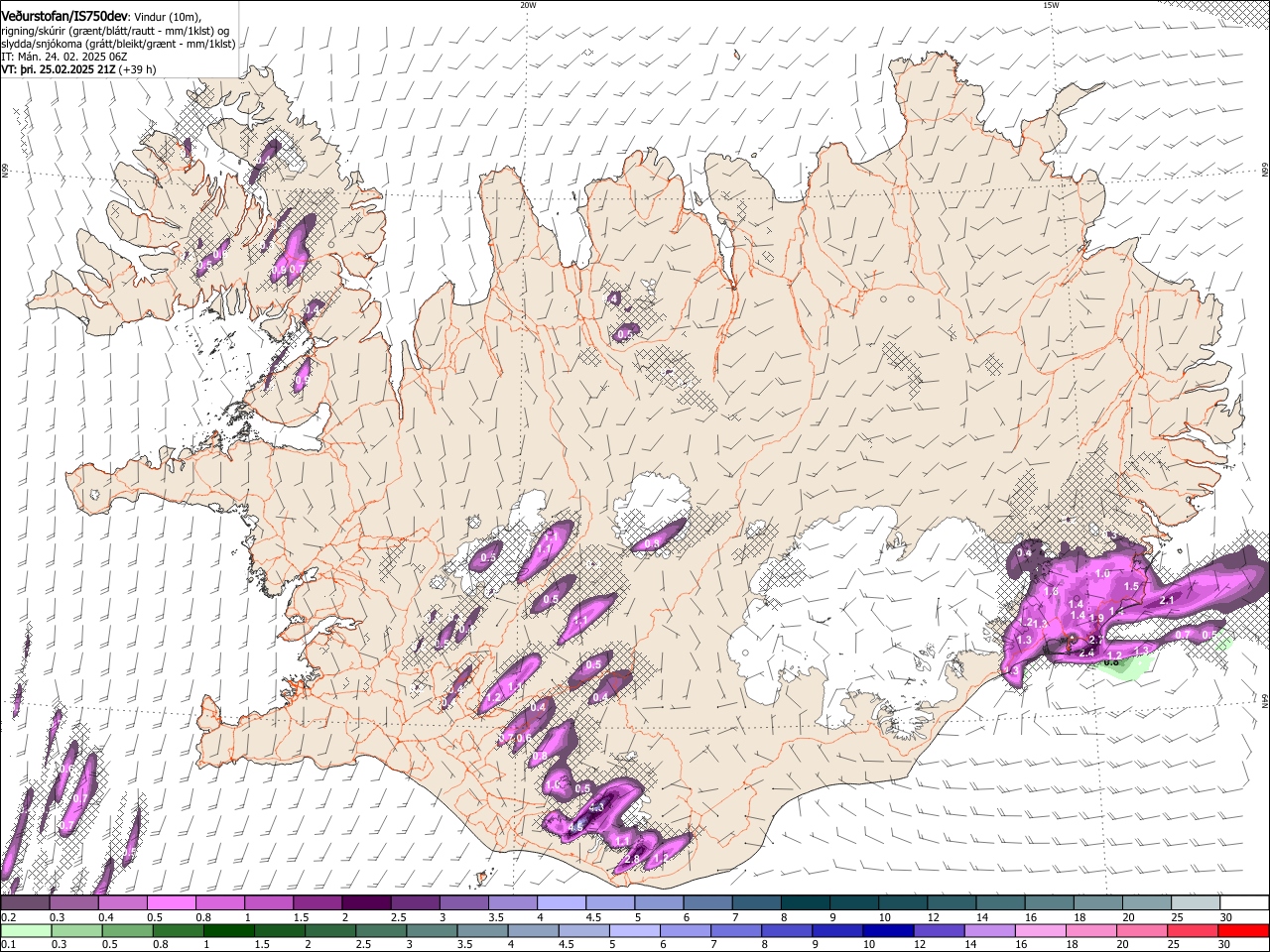This screenshot has width=1270, height=952.
Task: Click the pale green swatch after 0.1, lower row
Action: click(25, 930)
